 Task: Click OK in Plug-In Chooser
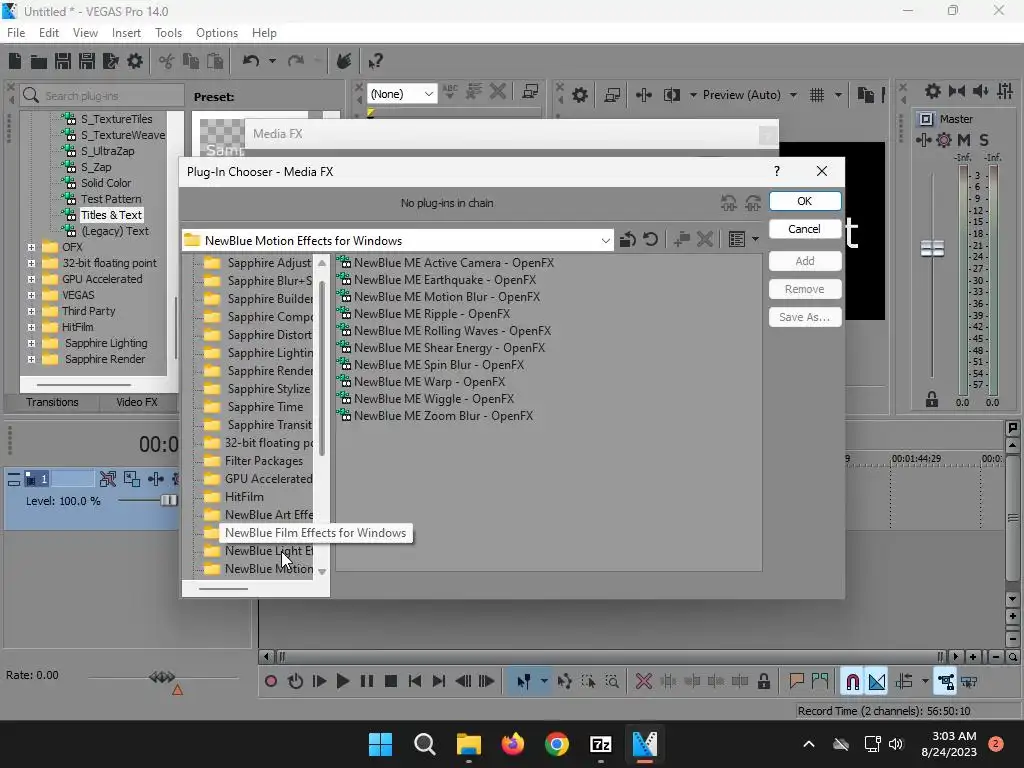click(805, 201)
